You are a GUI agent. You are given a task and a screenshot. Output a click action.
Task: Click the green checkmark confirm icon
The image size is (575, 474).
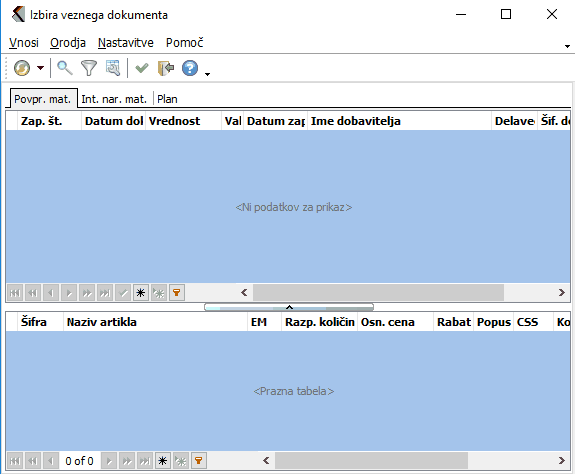coord(142,68)
